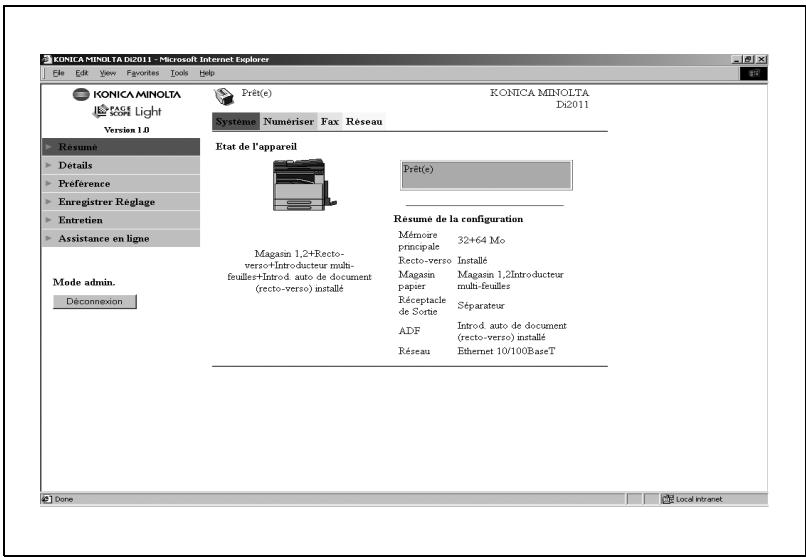Click the Prêt(e) text beside printer icon
Viewport: 806px width, 557px height.
257,93
